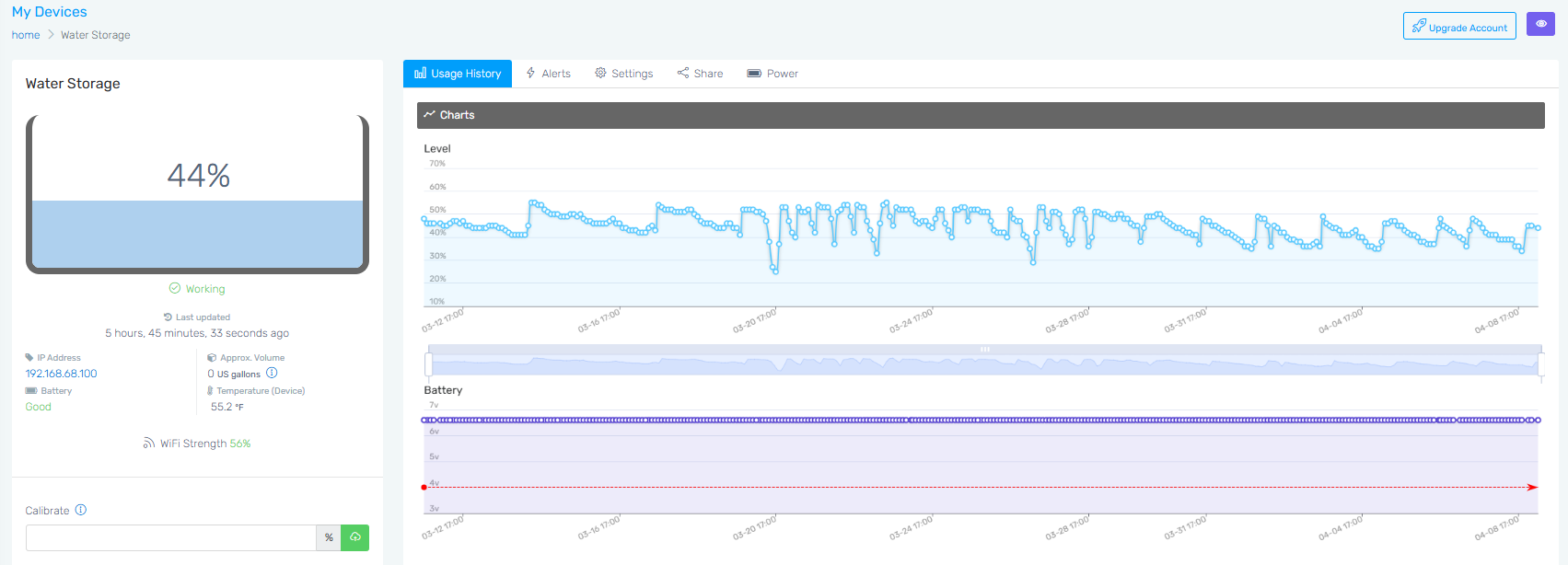Click the '0 US gallons' volume value
The width and height of the screenshot is (1568, 565).
click(234, 374)
